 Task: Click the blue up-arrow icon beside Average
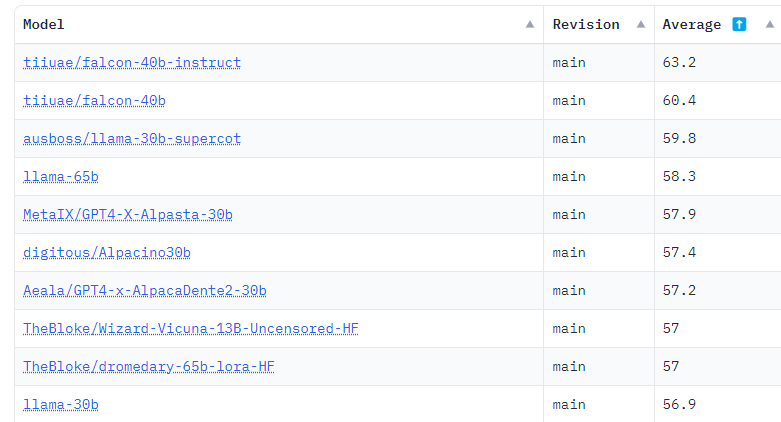pyautogui.click(x=739, y=24)
